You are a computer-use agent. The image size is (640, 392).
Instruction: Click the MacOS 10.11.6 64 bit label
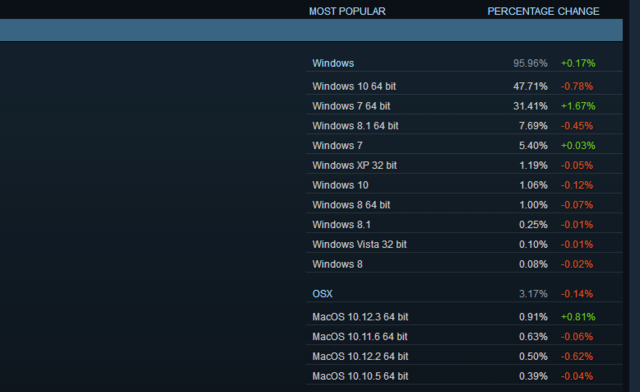click(x=360, y=337)
